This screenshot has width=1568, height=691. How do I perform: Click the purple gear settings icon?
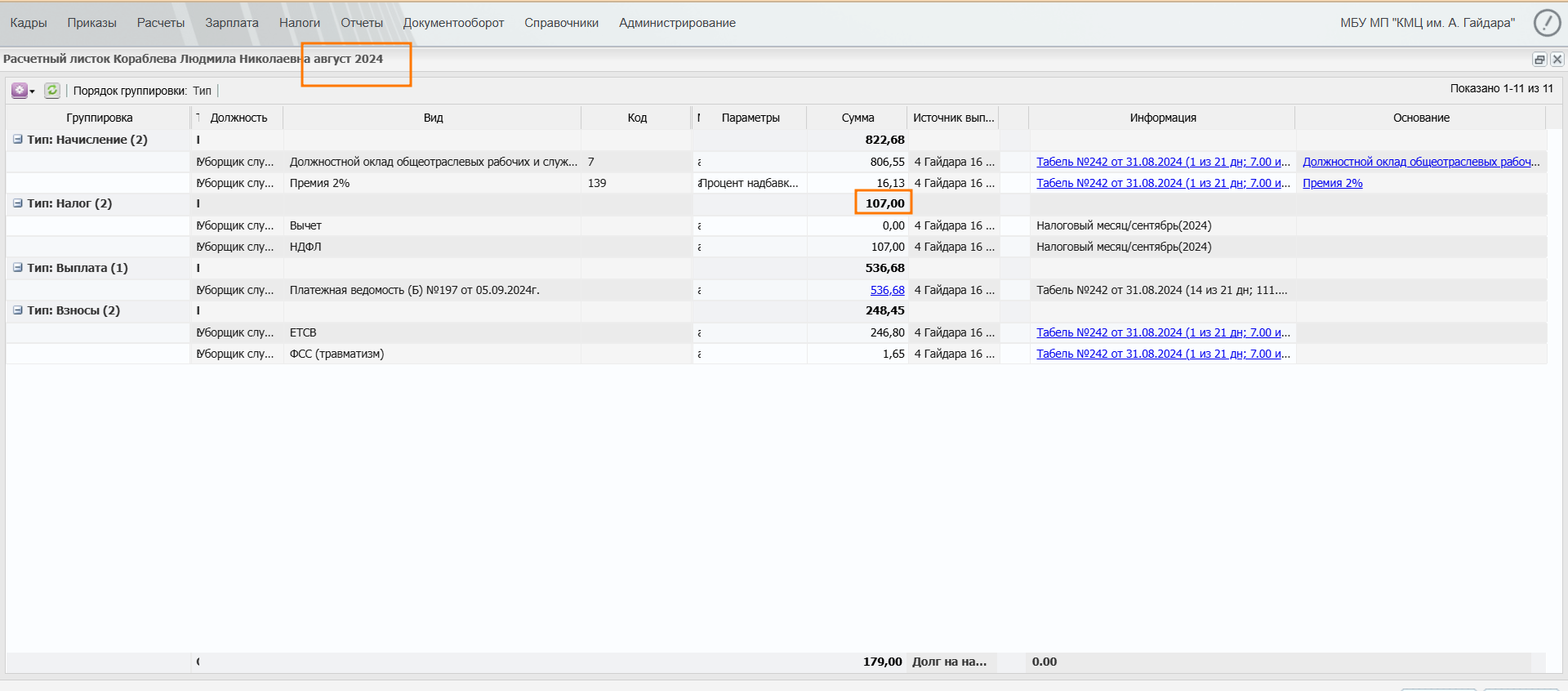click(19, 91)
